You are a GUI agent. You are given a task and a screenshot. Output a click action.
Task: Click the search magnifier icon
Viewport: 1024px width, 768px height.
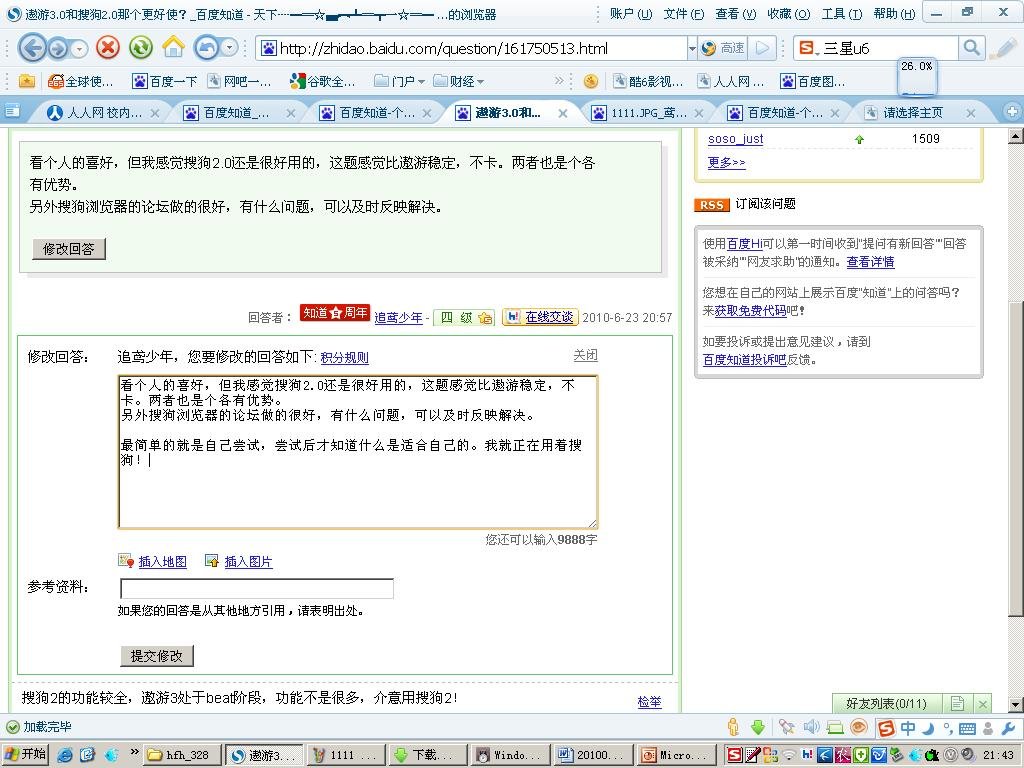point(970,48)
